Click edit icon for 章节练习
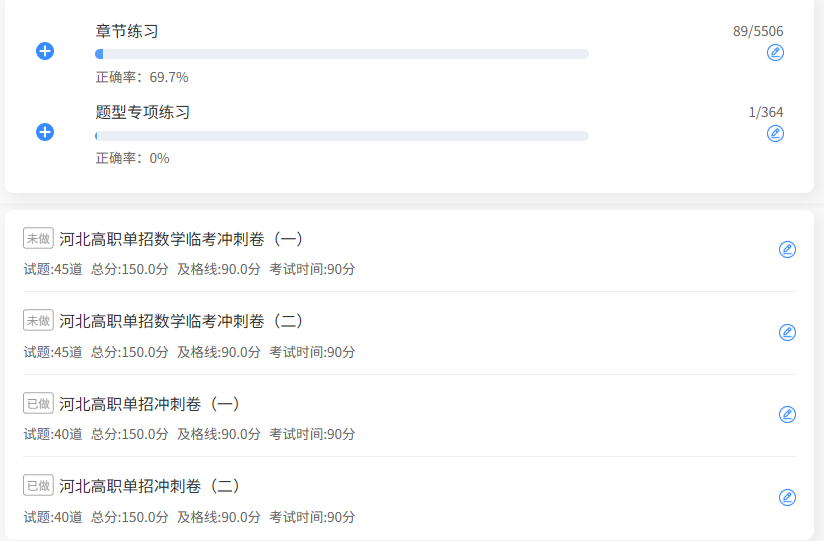 (775, 53)
